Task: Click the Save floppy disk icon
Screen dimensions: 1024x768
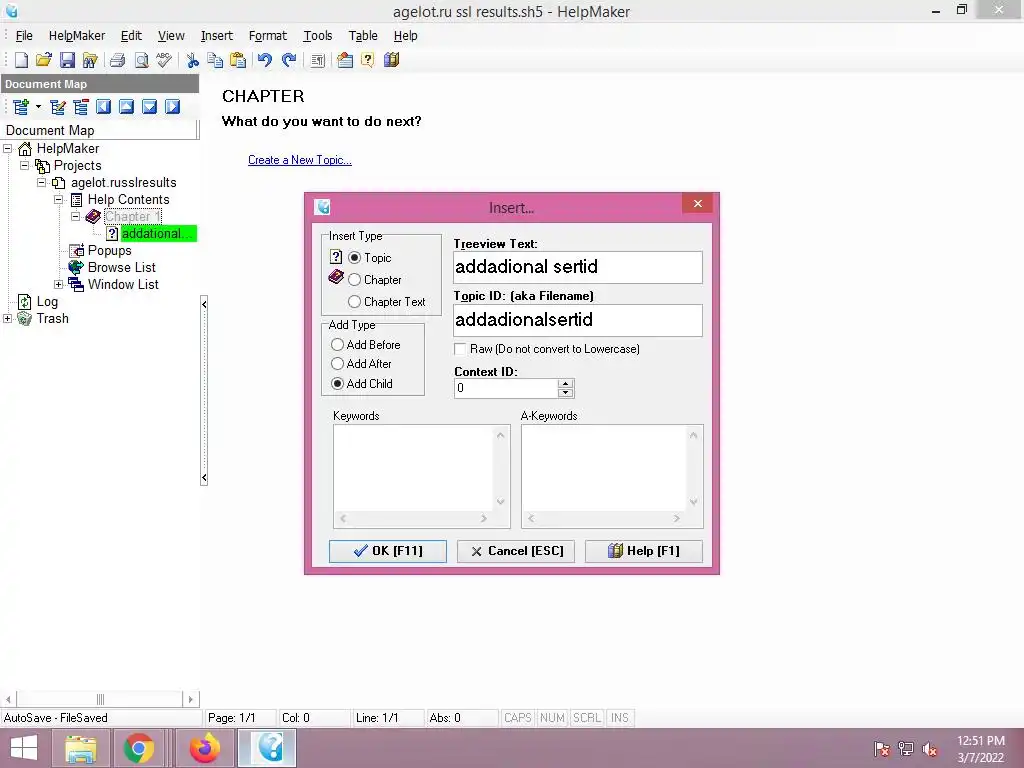Action: coord(67,60)
